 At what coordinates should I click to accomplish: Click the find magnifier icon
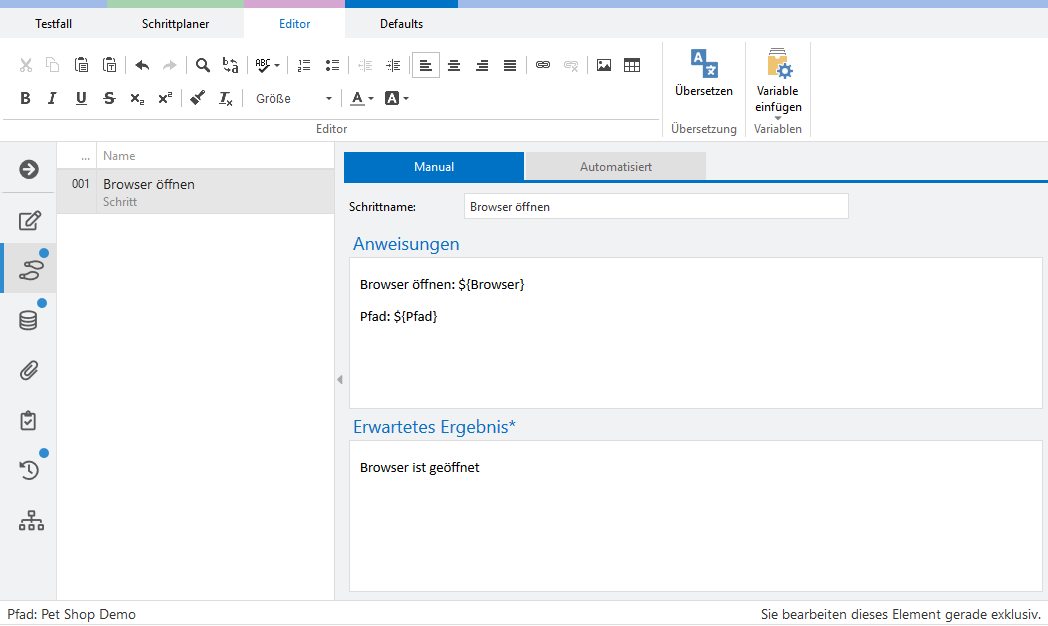202,65
